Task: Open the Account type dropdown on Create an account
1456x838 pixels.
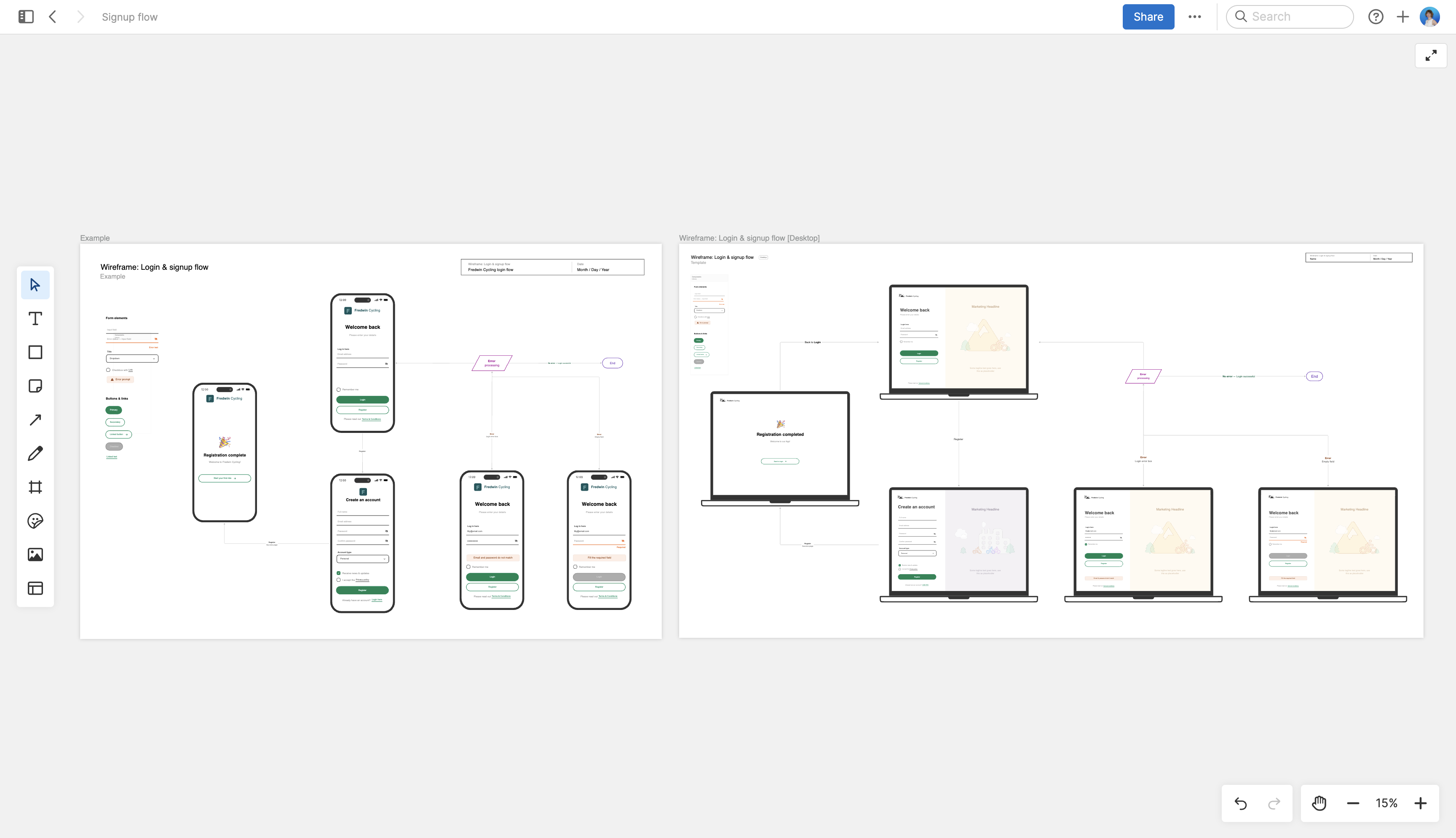Action: click(x=362, y=558)
